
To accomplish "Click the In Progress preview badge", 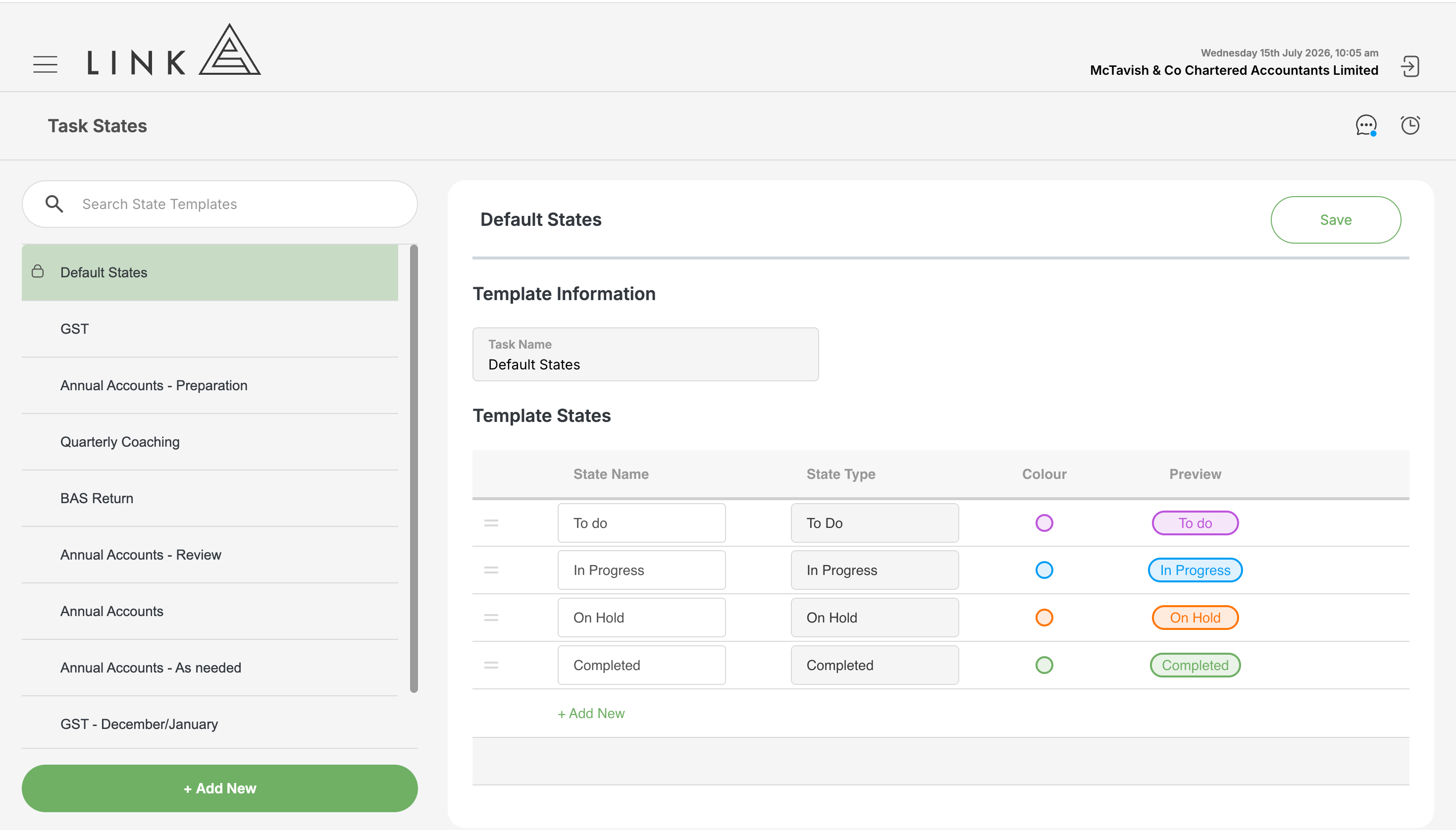I will click(1195, 570).
